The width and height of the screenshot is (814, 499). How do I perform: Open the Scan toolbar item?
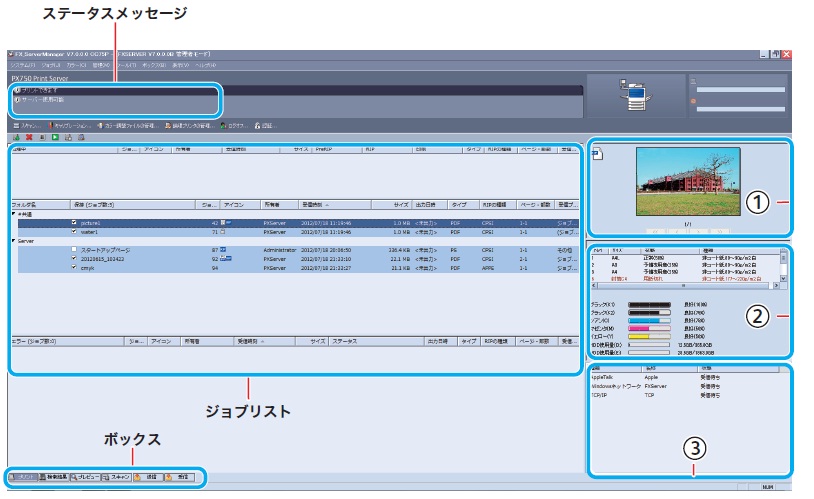coord(26,125)
